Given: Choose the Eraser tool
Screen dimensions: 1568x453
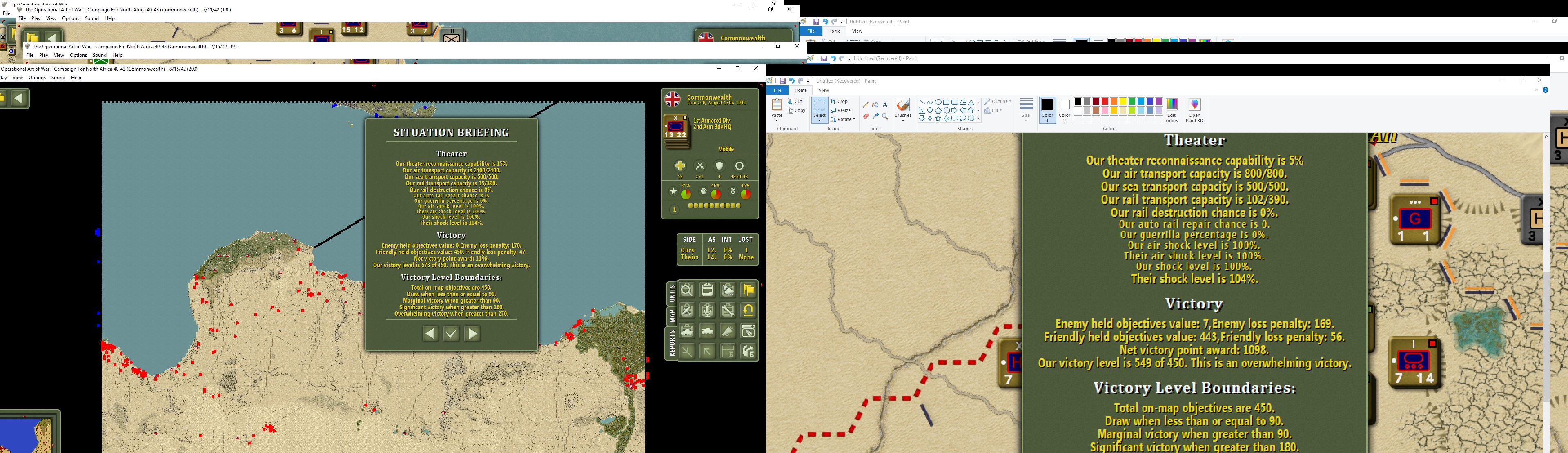Looking at the screenshot, I should click(866, 116).
